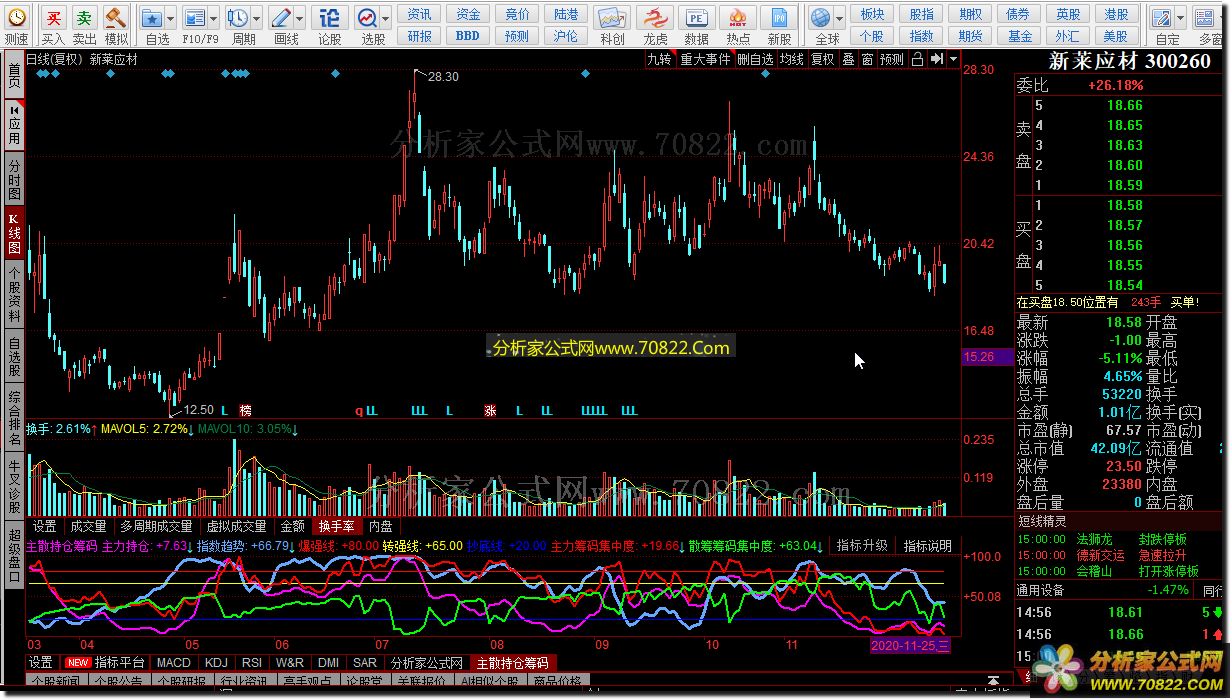
Task: Click the 卖出 sell icon
Action: [x=85, y=18]
